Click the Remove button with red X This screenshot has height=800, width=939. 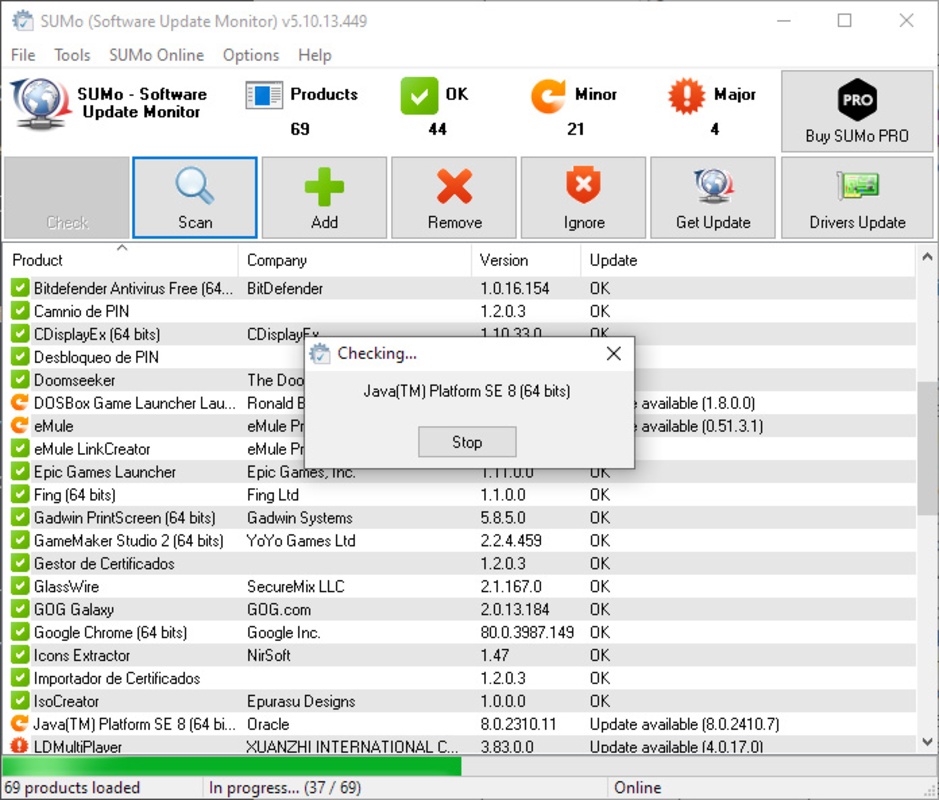tap(454, 198)
